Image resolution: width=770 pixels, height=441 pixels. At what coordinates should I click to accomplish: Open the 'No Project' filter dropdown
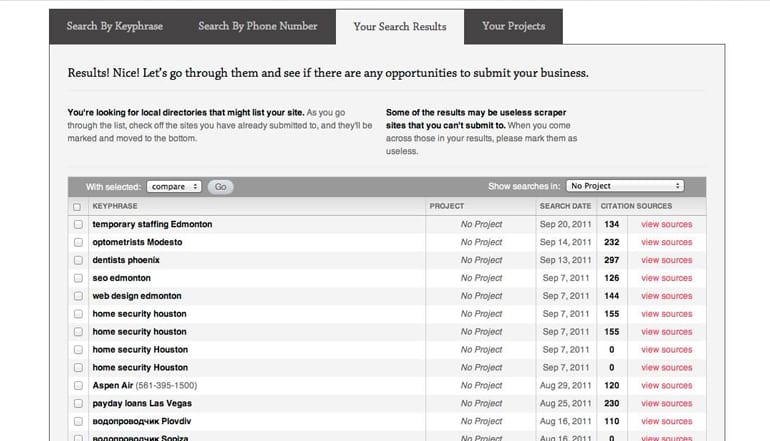[x=624, y=186]
